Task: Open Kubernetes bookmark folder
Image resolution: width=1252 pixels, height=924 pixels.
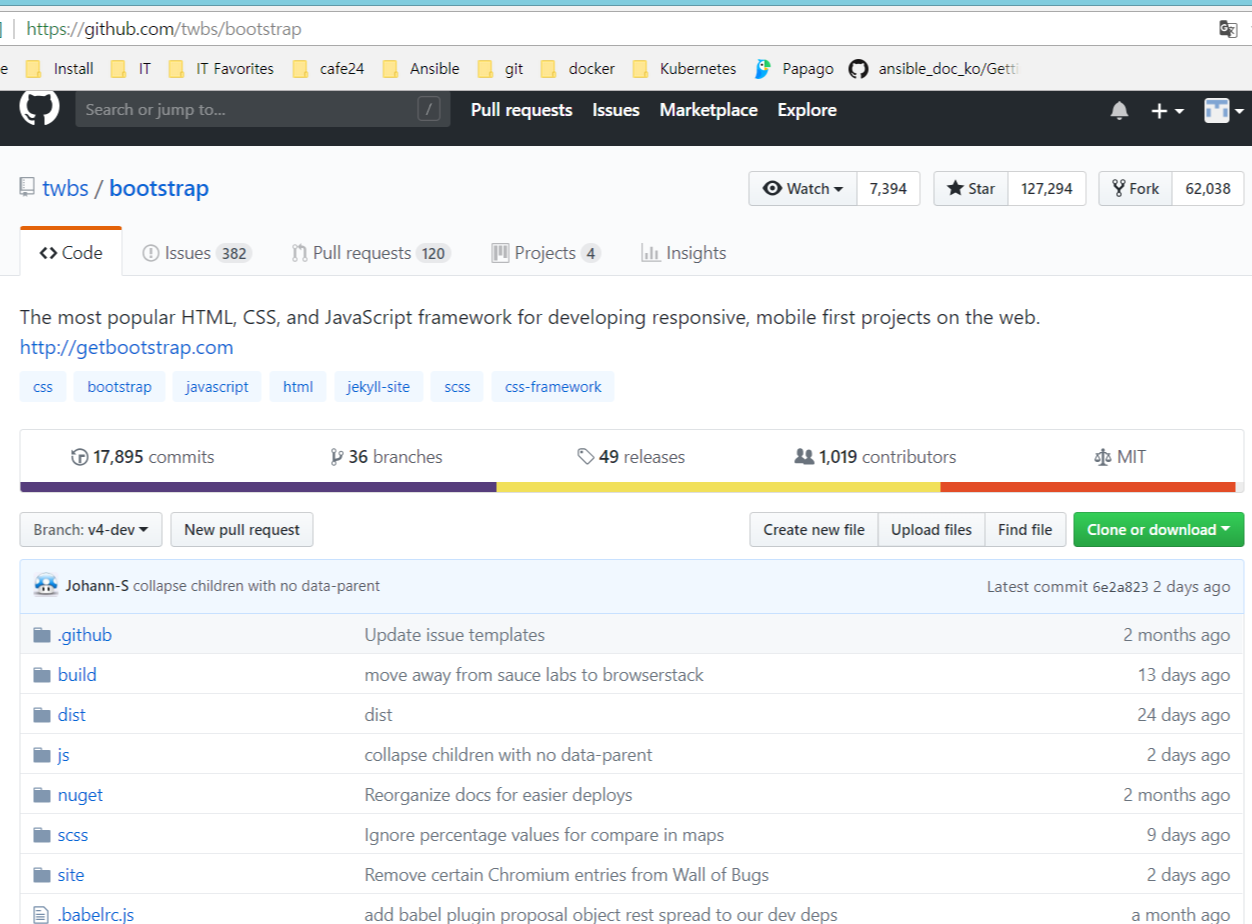Action: coord(684,69)
